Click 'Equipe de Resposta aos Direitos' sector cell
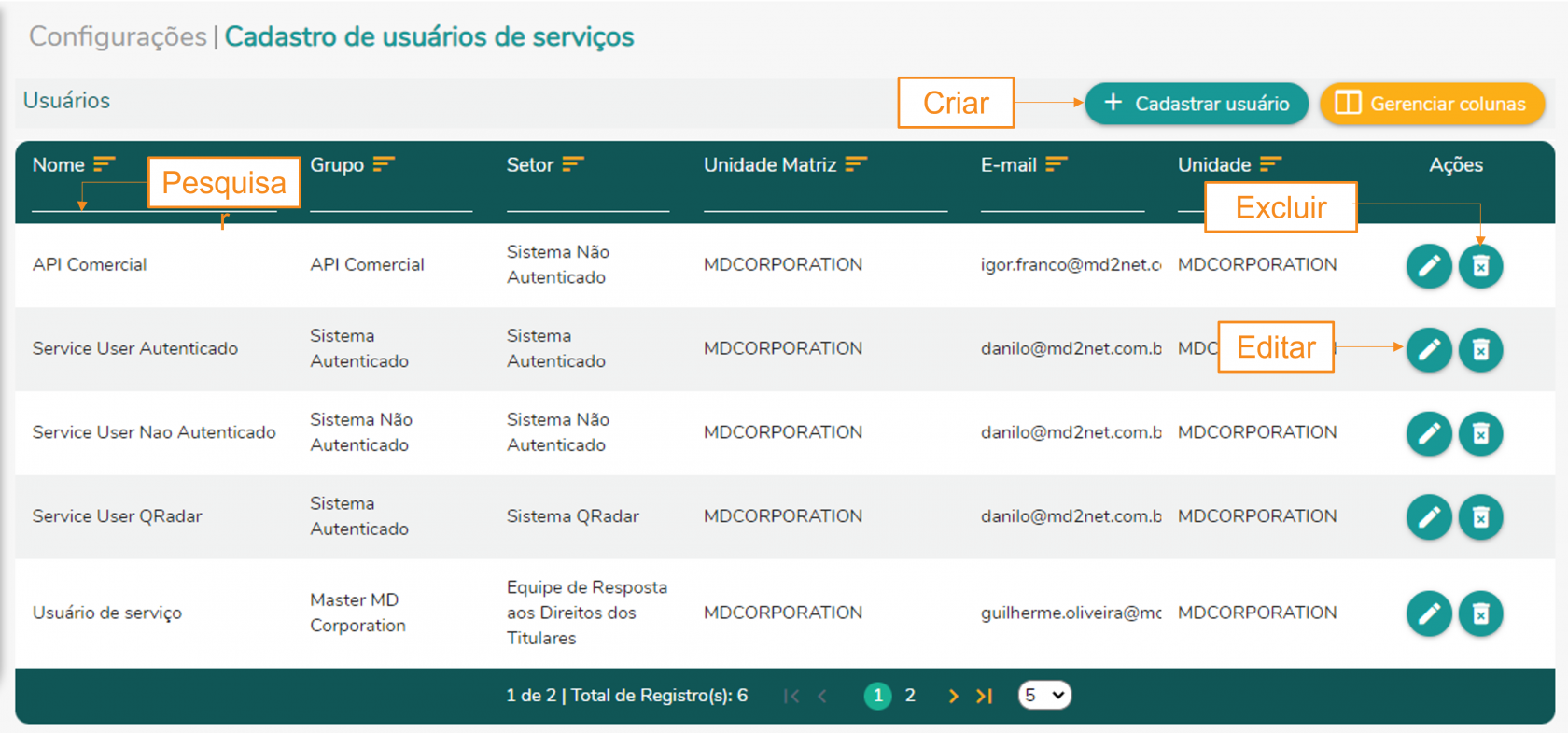1568x733 pixels. 587,613
